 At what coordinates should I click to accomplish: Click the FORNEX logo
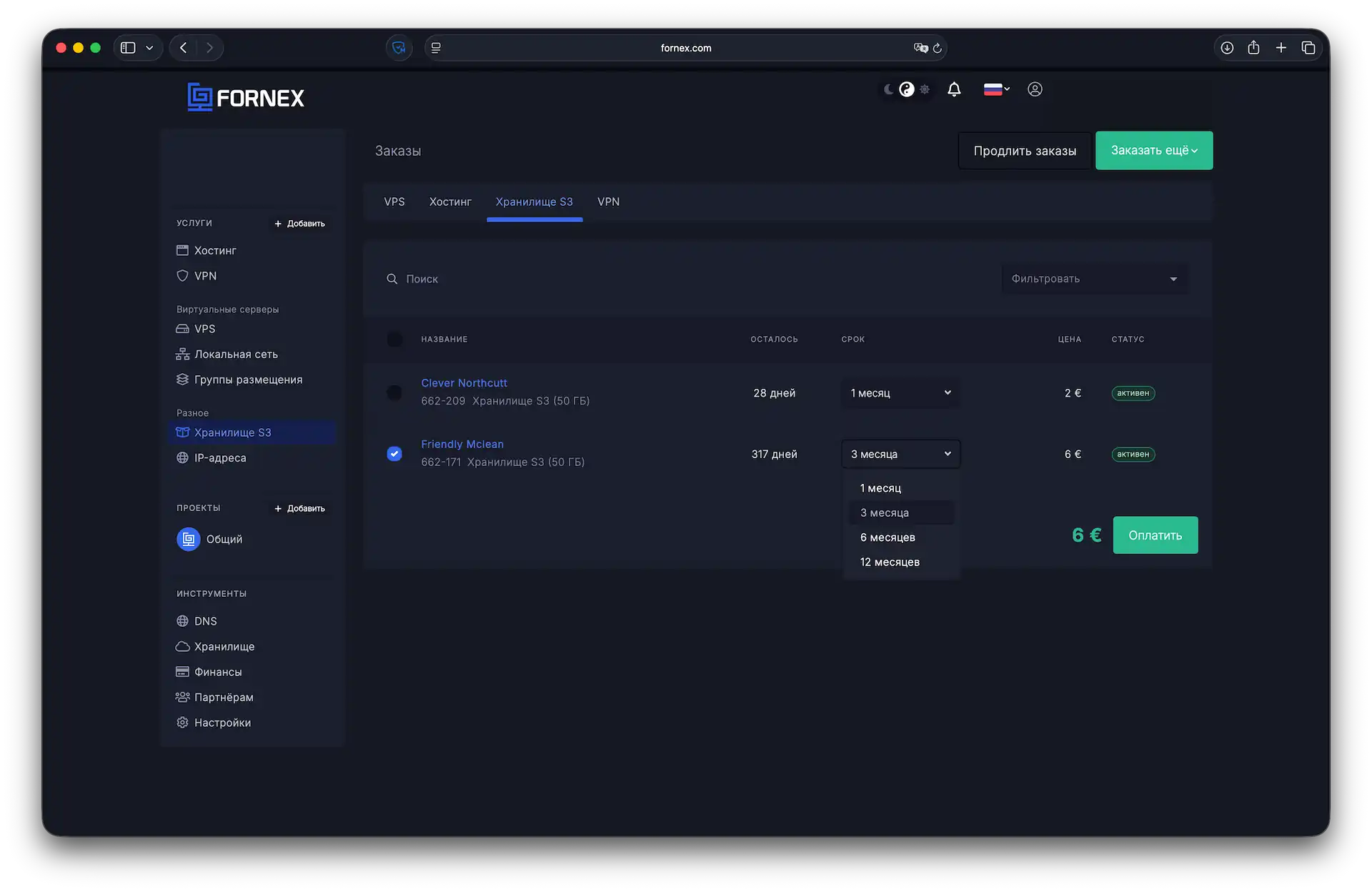246,97
